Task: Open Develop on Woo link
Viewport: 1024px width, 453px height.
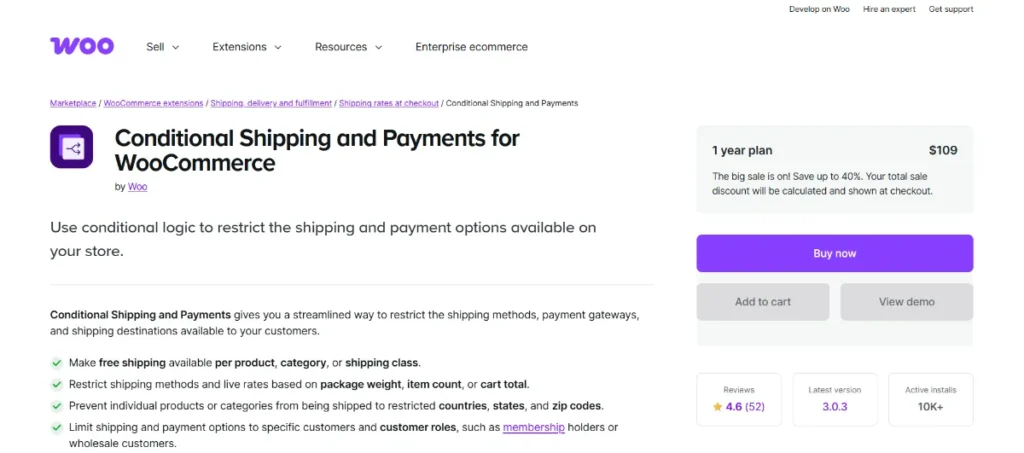Action: [x=819, y=9]
